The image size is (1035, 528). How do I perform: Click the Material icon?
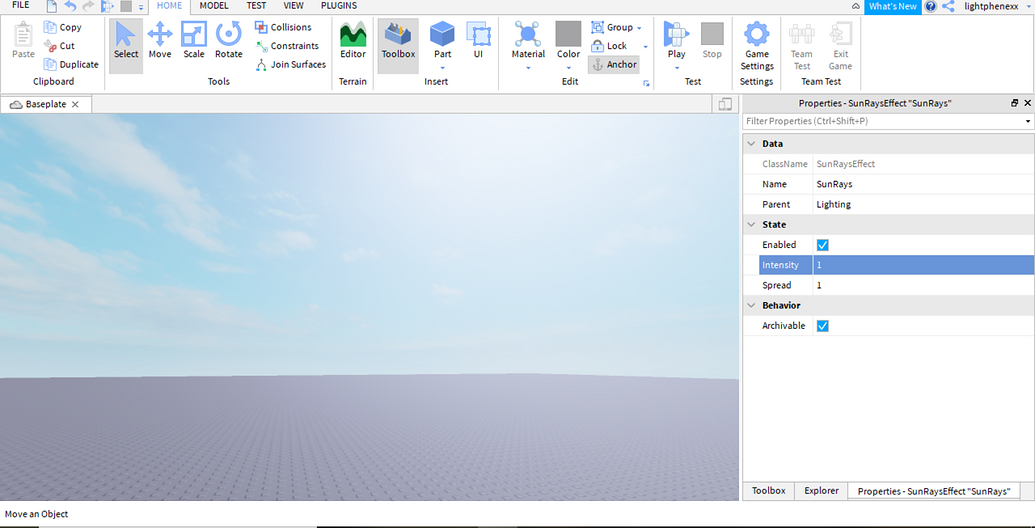pyautogui.click(x=527, y=34)
